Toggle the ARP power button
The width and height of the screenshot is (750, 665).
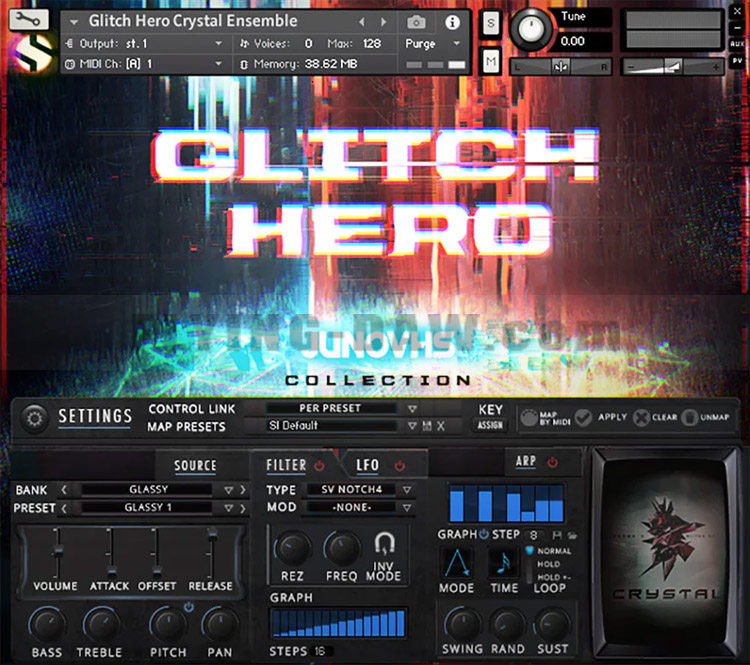[552, 462]
